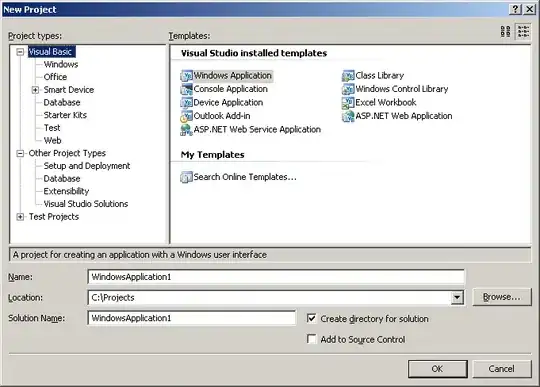The image size is (540, 387).
Task: Select the Console Application template icon
Action: pyautogui.click(x=186, y=89)
